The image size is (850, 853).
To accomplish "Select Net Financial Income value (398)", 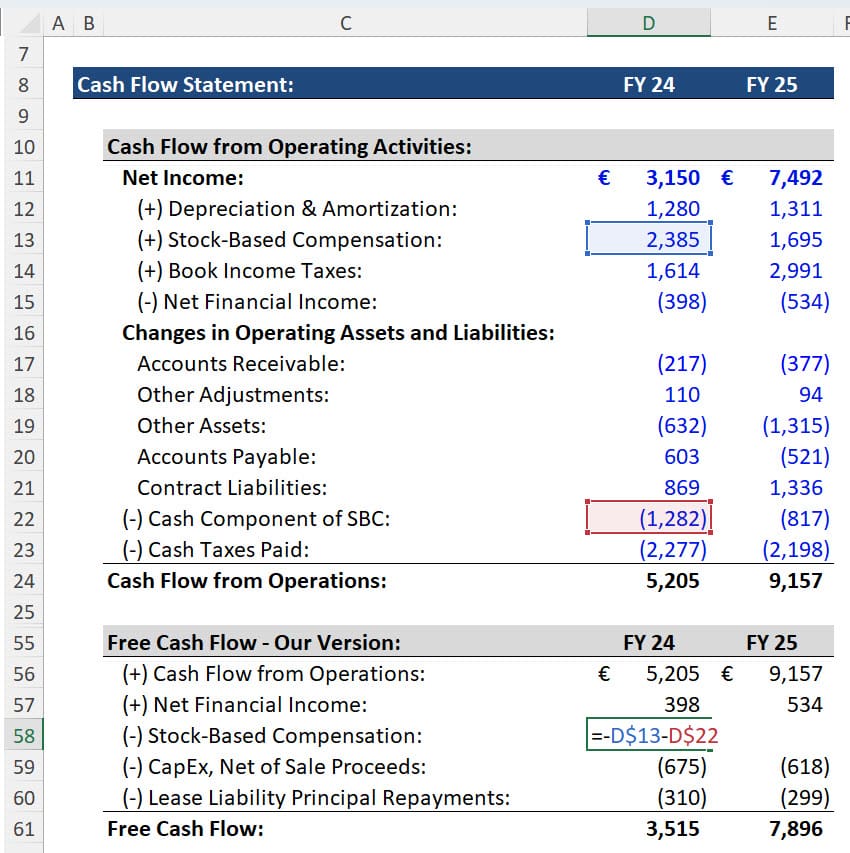I will click(682, 302).
